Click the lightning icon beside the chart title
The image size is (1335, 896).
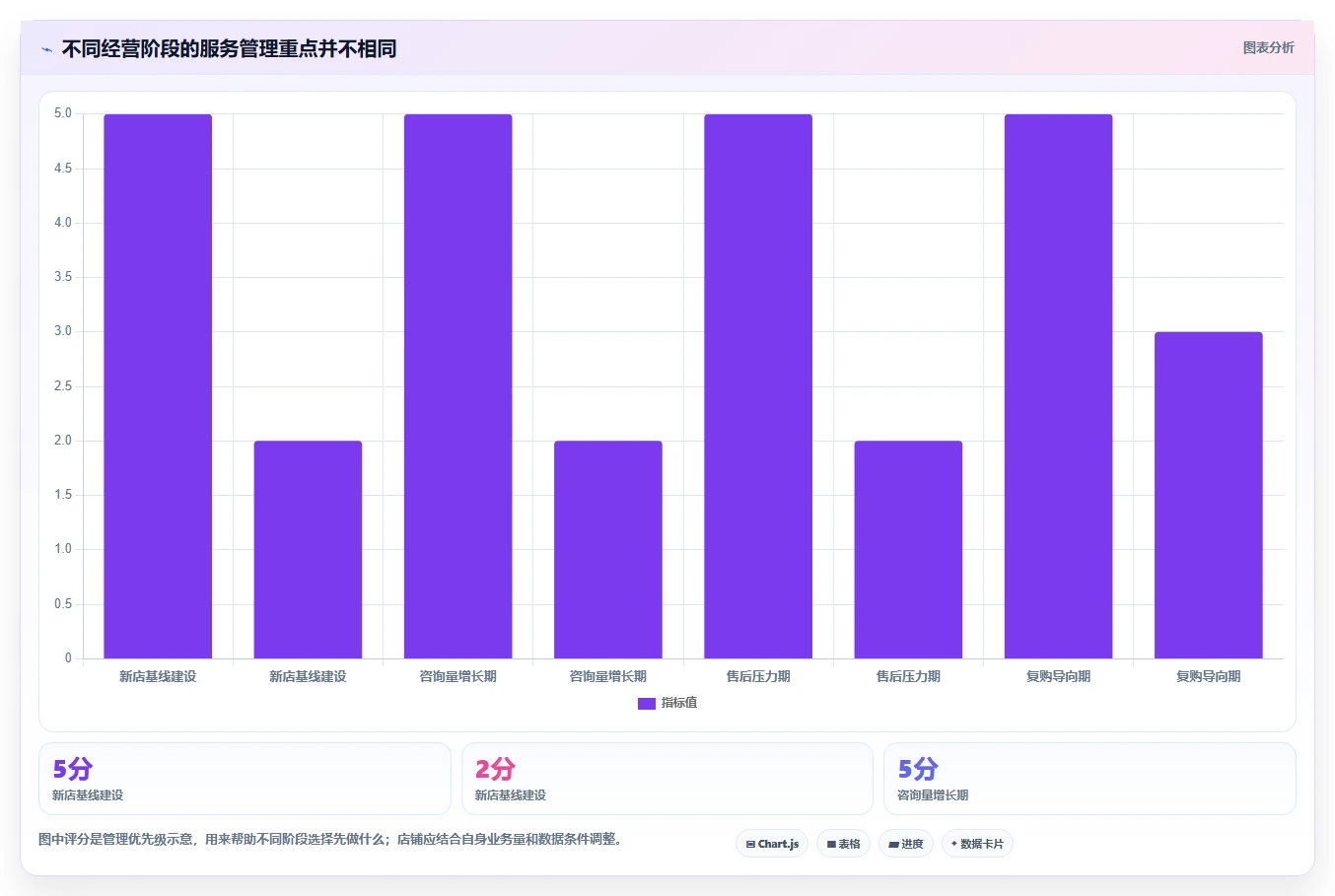(x=46, y=49)
